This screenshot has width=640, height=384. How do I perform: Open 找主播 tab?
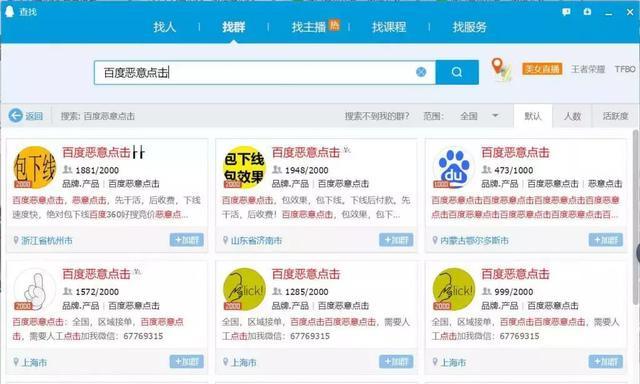309,27
